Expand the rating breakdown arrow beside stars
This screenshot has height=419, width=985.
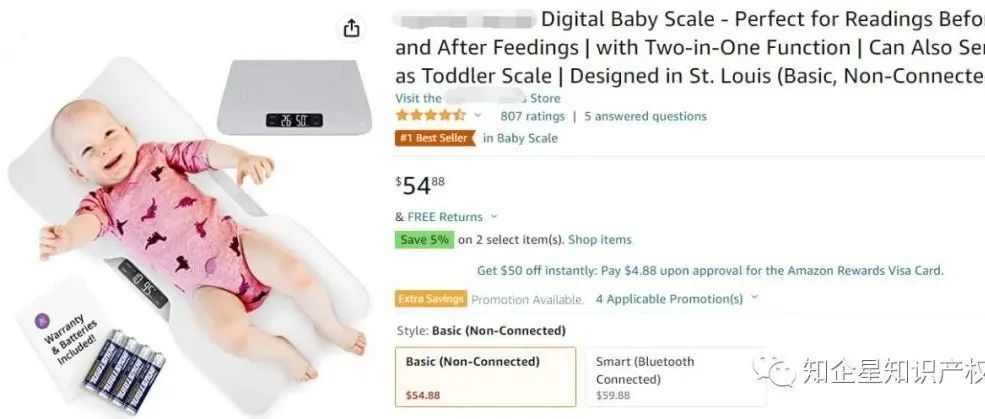(478, 116)
